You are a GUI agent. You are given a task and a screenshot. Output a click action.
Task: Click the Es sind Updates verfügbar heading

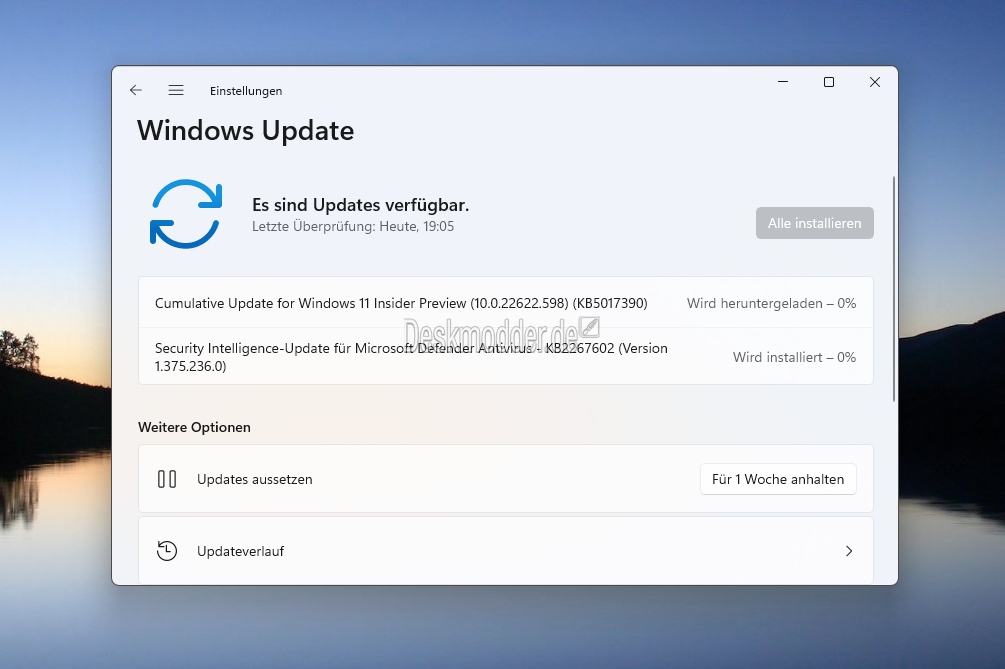[x=360, y=205]
